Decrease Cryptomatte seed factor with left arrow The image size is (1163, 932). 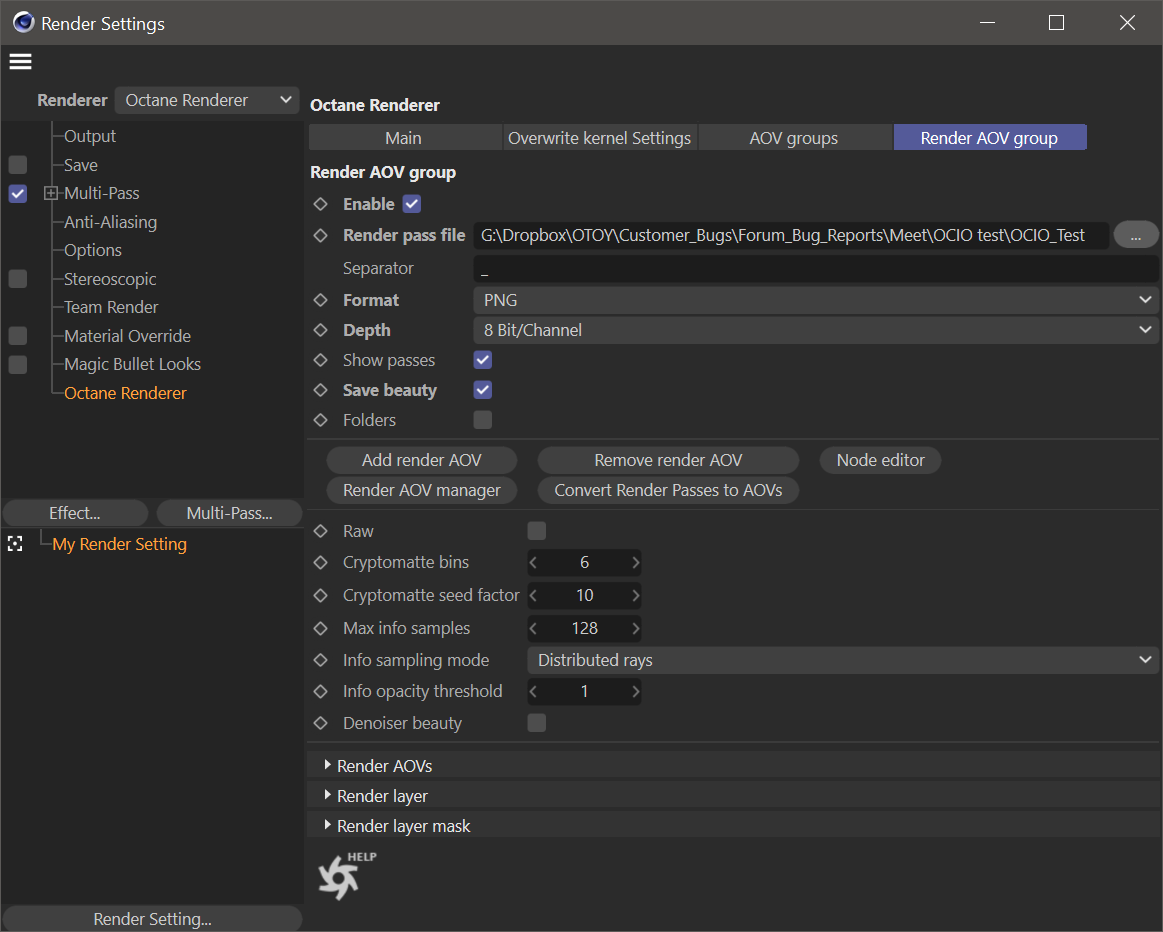click(x=533, y=596)
